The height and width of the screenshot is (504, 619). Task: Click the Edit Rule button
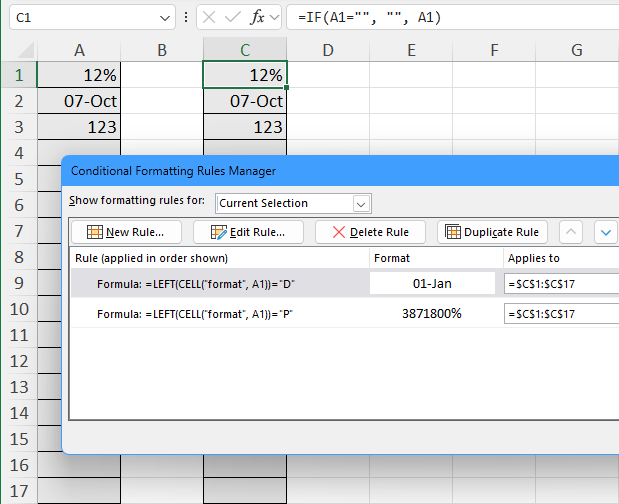(248, 232)
